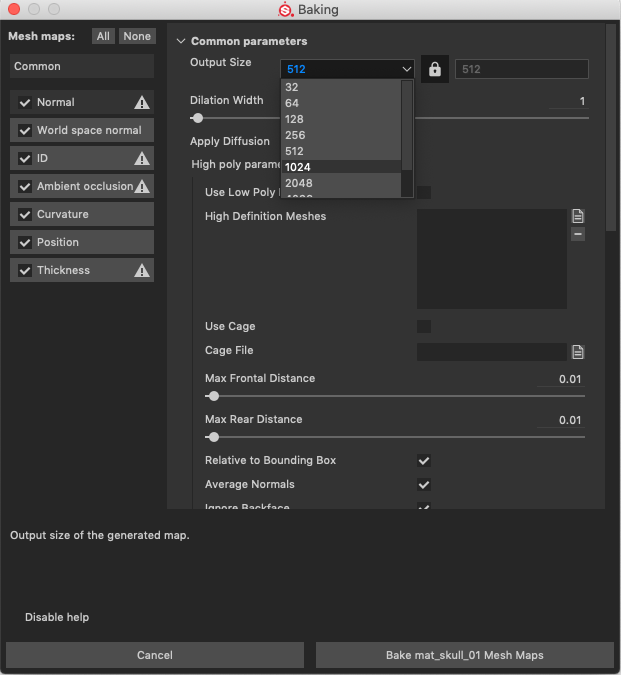Viewport: 621px width, 675px height.
Task: Uncheck the Curvature mesh map checkbox
Action: 24,214
